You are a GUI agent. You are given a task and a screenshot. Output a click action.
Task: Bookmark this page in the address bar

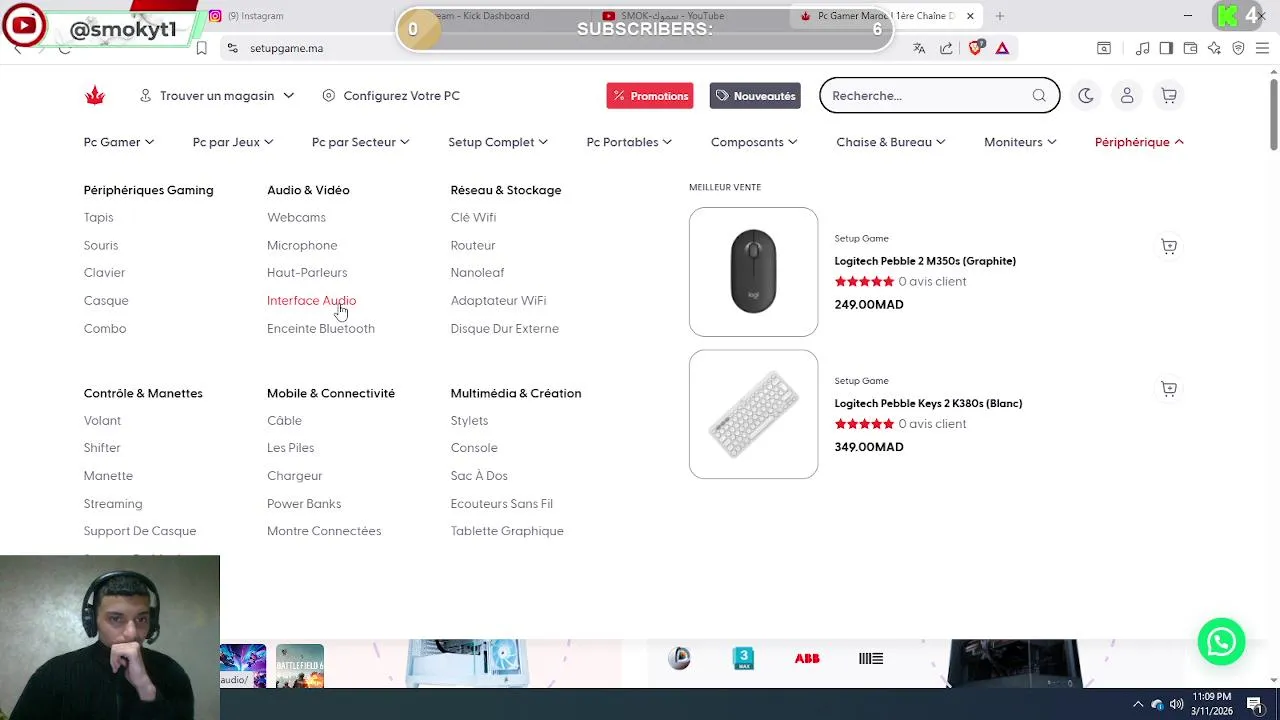tap(201, 48)
